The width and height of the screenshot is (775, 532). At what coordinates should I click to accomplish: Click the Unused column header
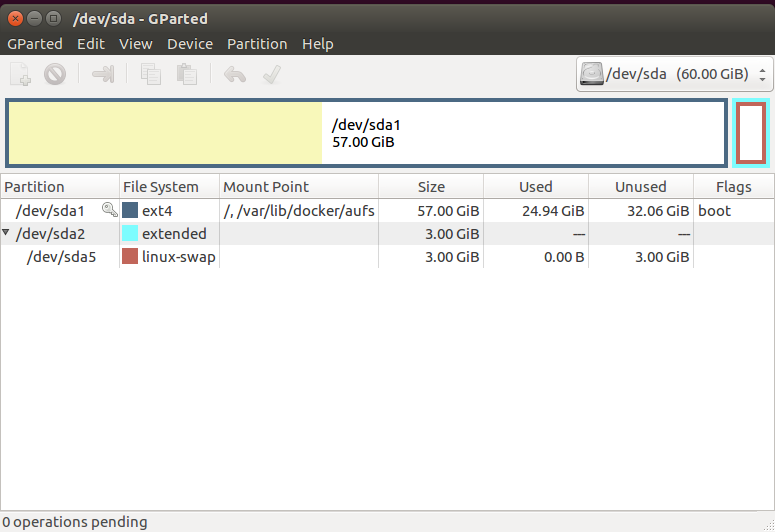[x=641, y=186]
